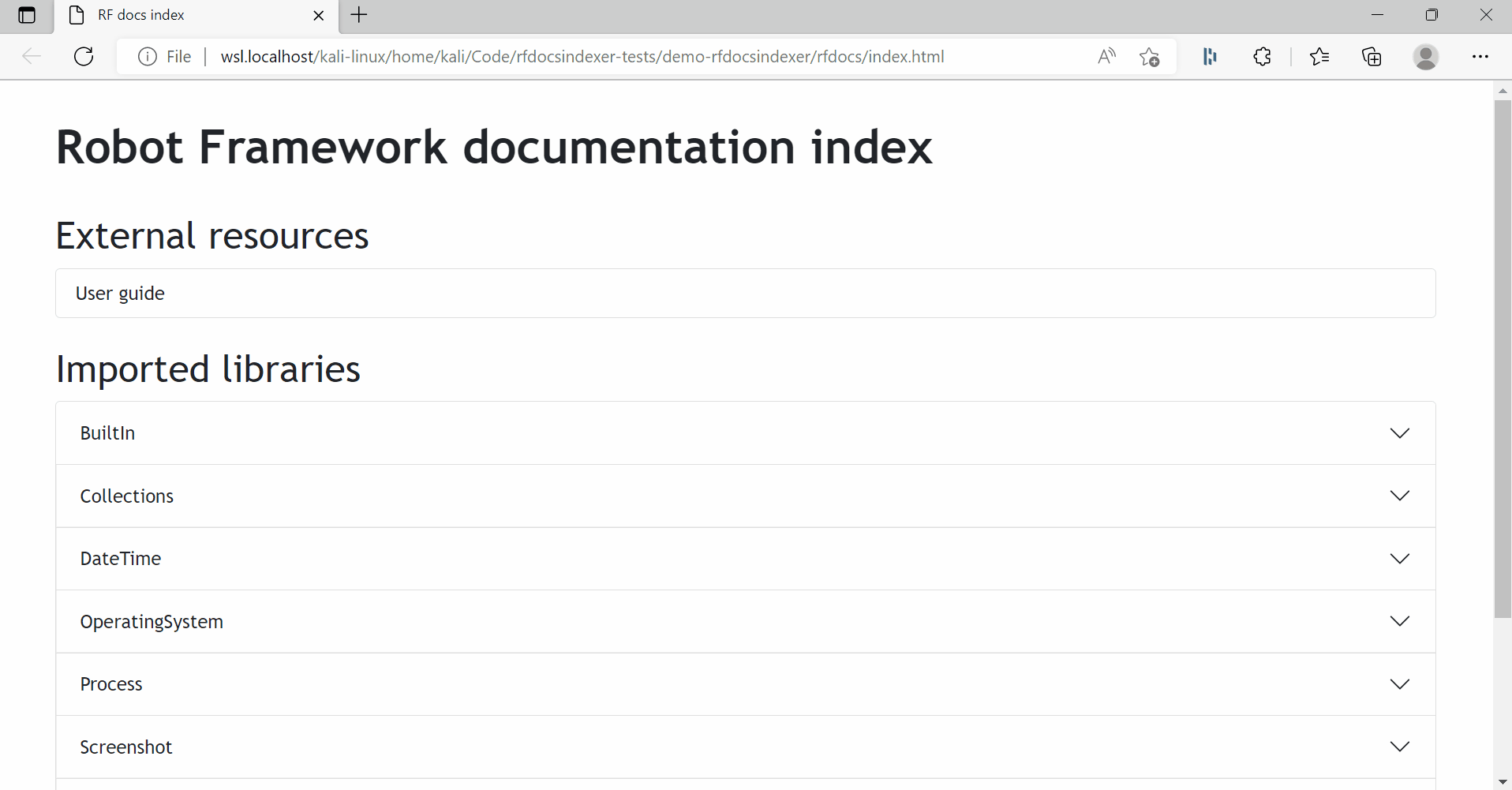The width and height of the screenshot is (1512, 790).
Task: Open the User guide link
Action: [x=120, y=293]
